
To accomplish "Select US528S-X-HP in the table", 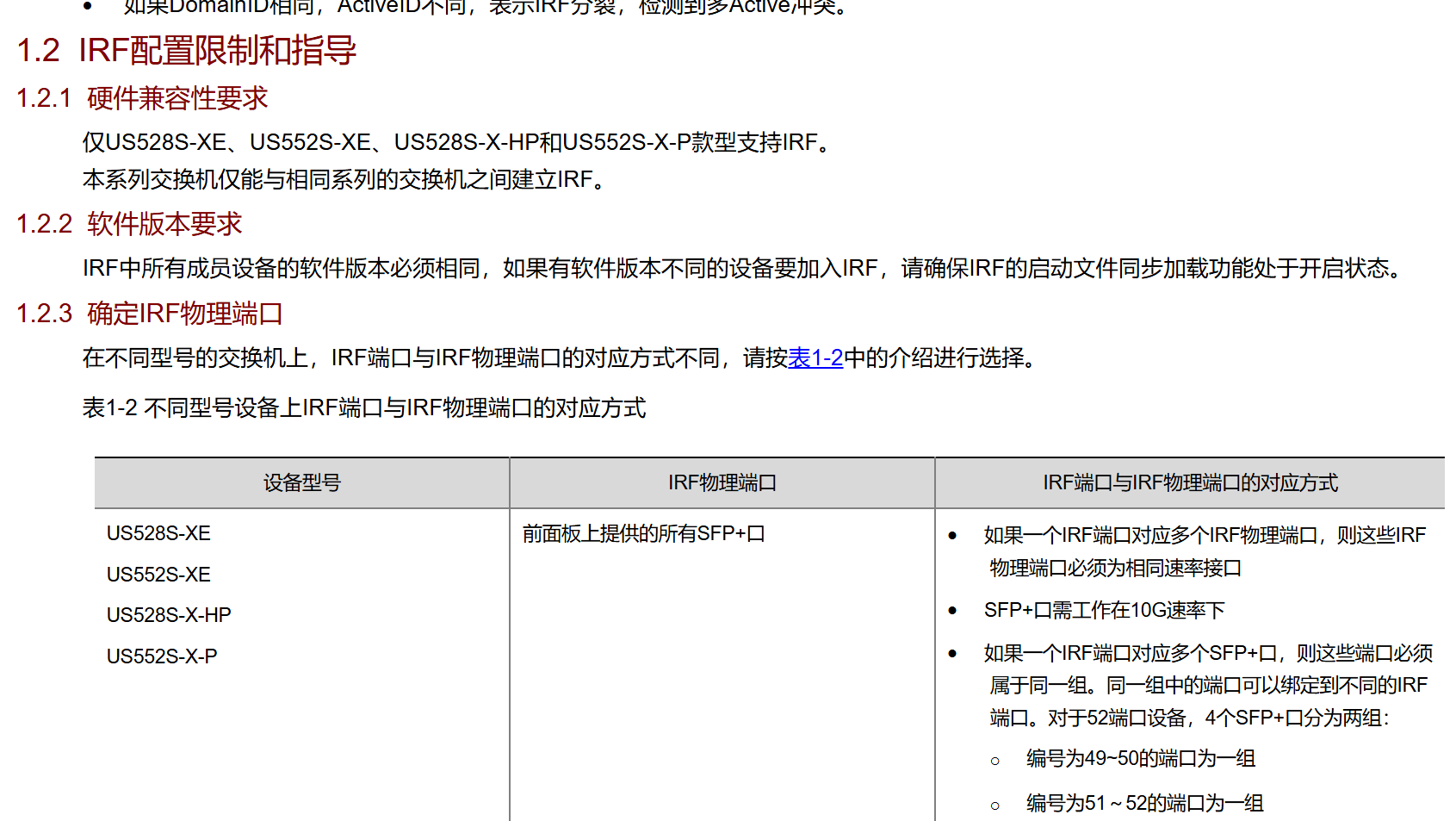I will [169, 615].
